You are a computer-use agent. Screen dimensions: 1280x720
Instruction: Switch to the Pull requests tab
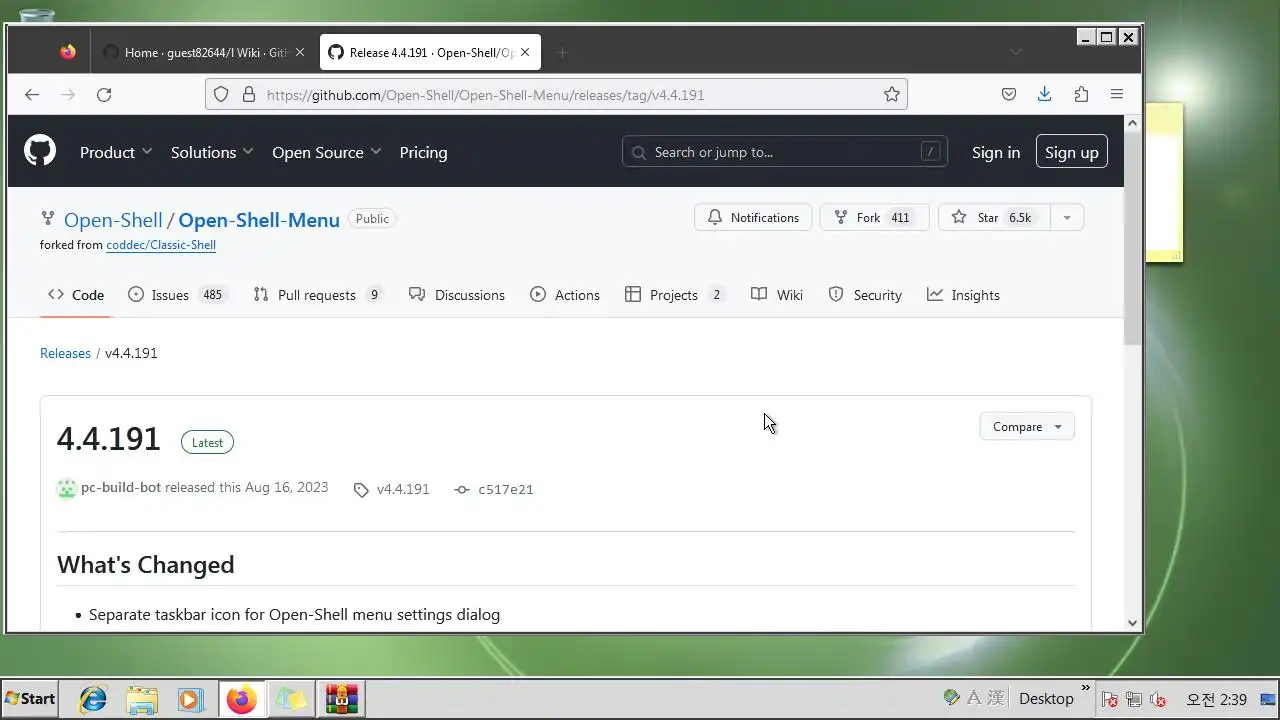pyautogui.click(x=318, y=295)
